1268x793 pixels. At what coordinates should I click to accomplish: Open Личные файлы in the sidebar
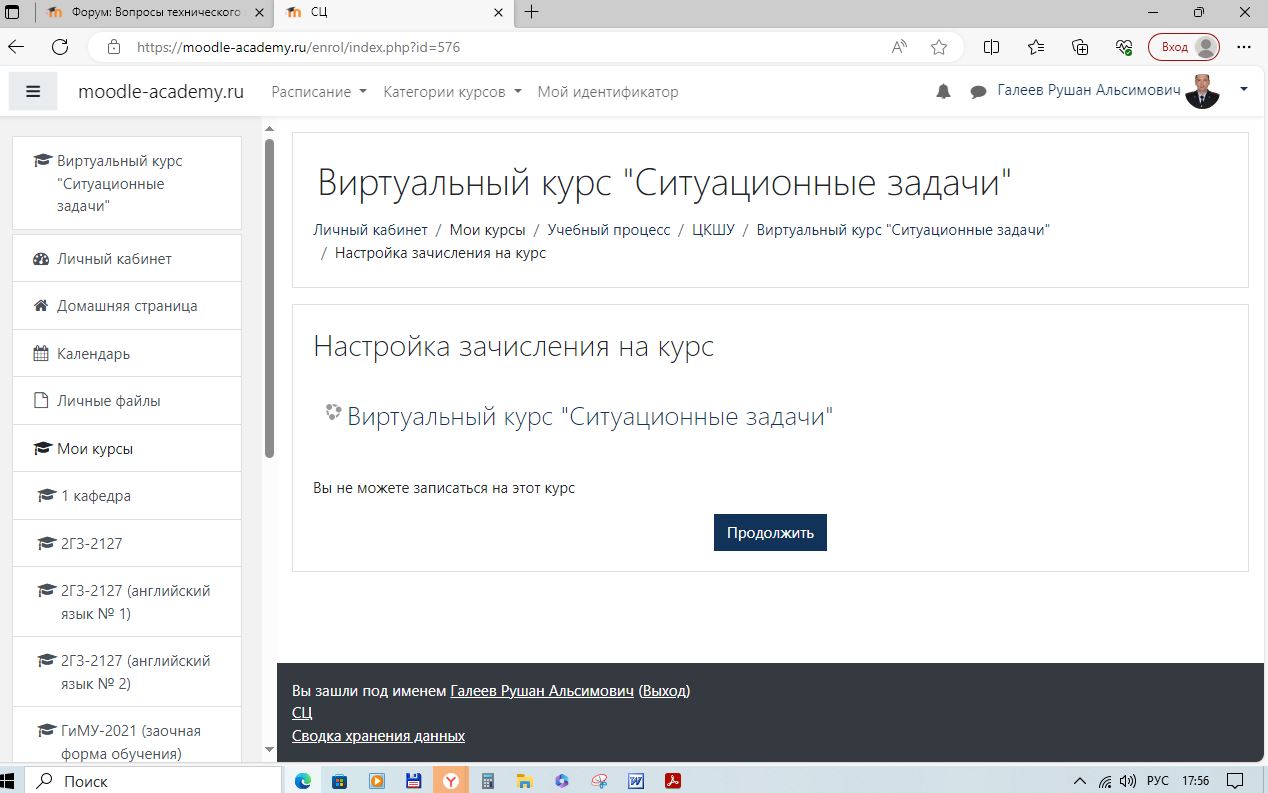[108, 401]
